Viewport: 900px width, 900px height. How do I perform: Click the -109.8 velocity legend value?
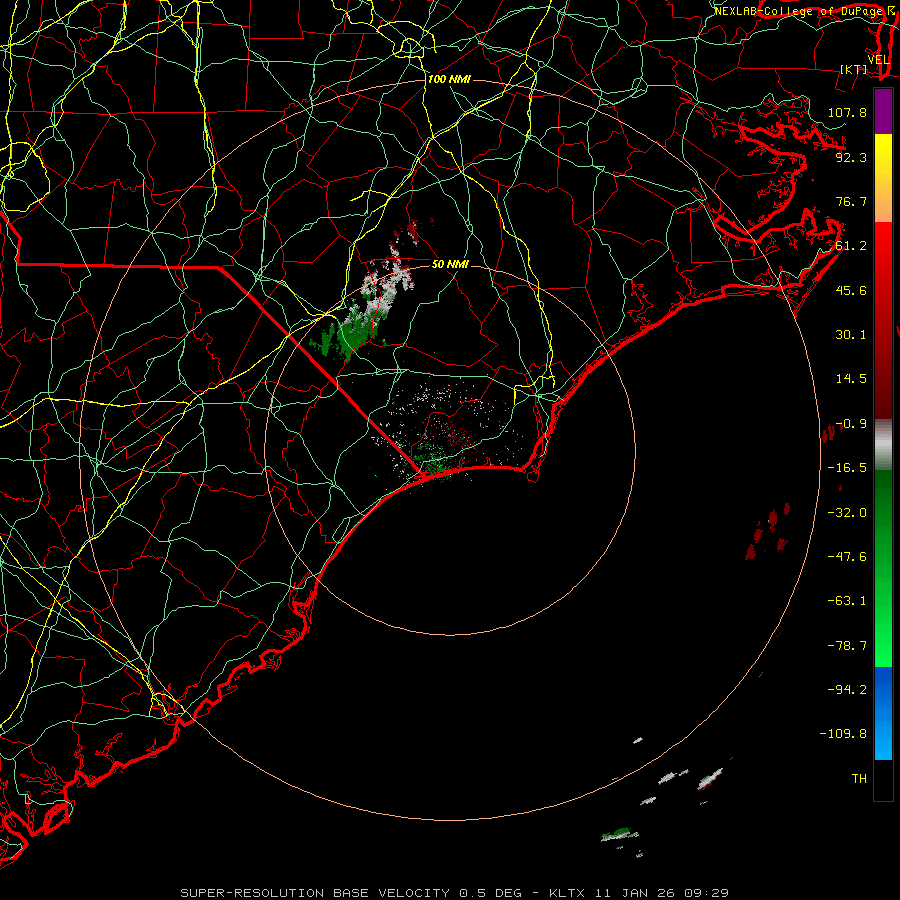point(843,734)
